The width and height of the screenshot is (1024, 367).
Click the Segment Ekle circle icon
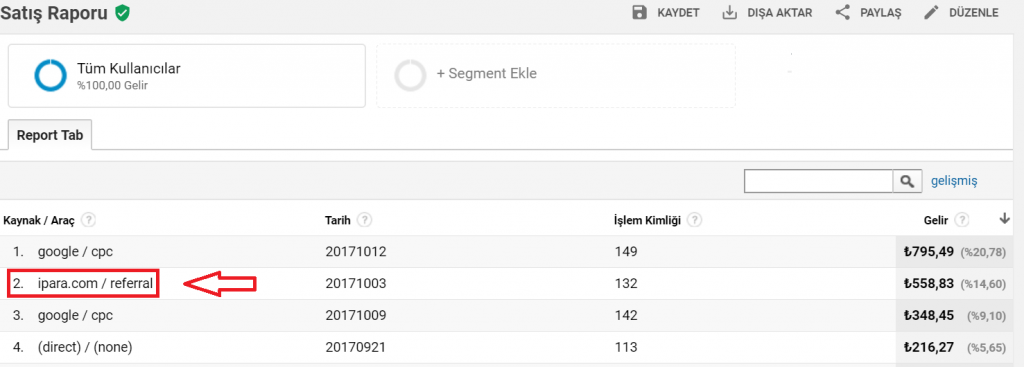411,75
